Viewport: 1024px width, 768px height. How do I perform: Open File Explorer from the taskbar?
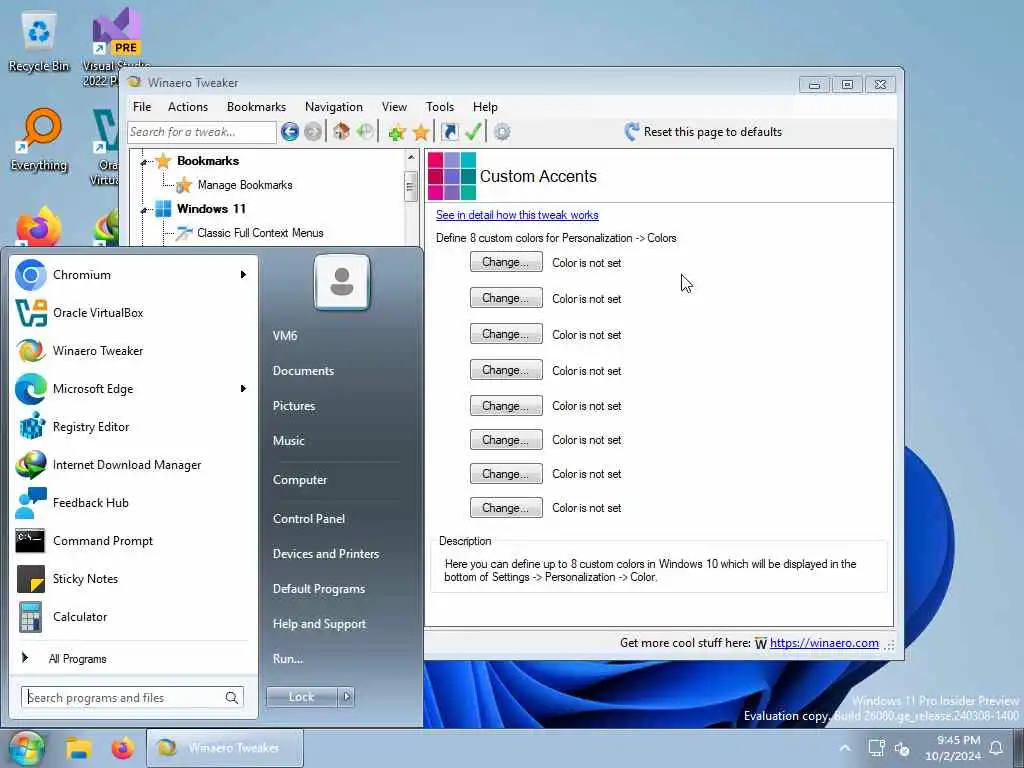pyautogui.click(x=78, y=748)
